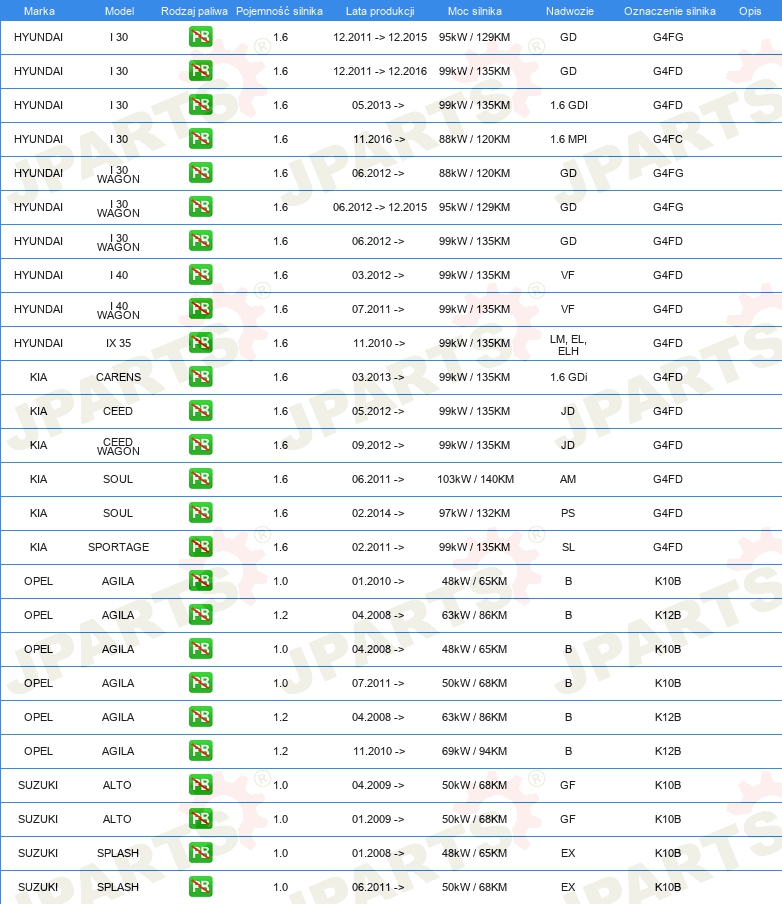Viewport: 782px width, 904px height.
Task: Click the SL body code cell
Action: tap(568, 547)
